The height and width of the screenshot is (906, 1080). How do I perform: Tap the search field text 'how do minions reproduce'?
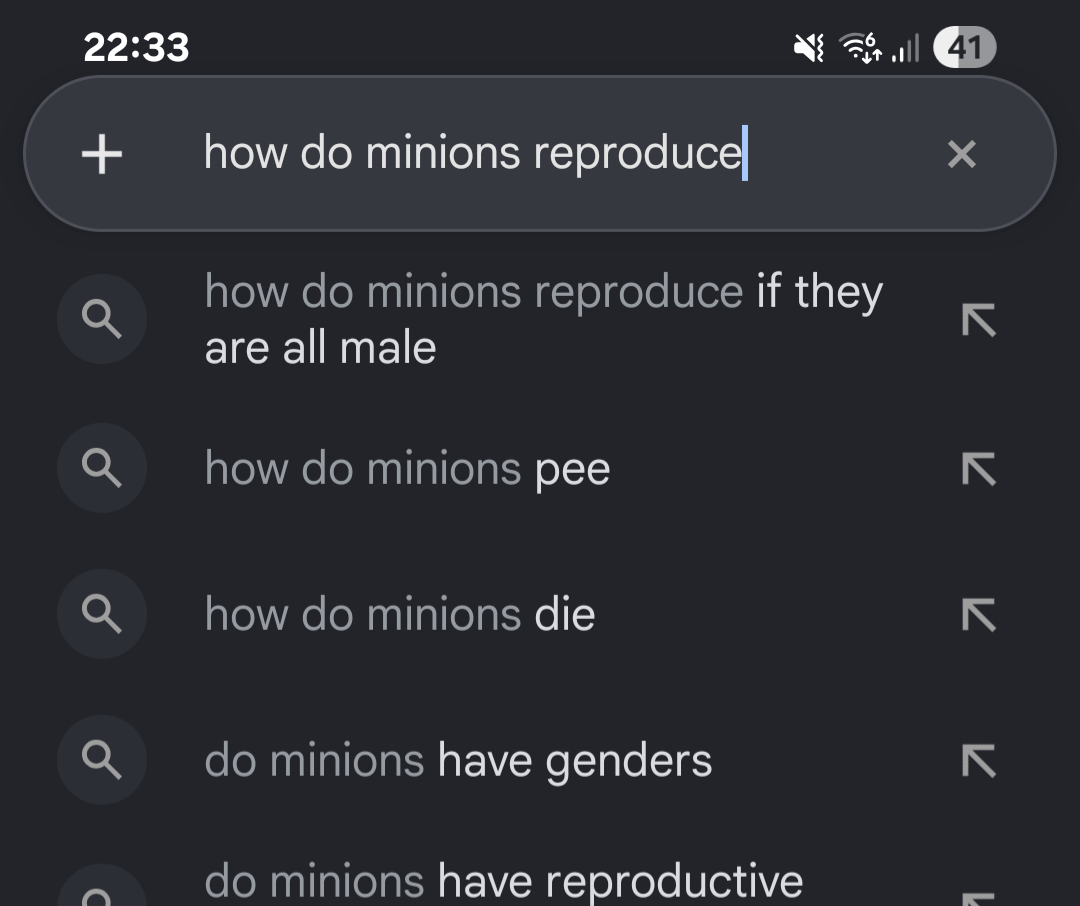point(472,153)
